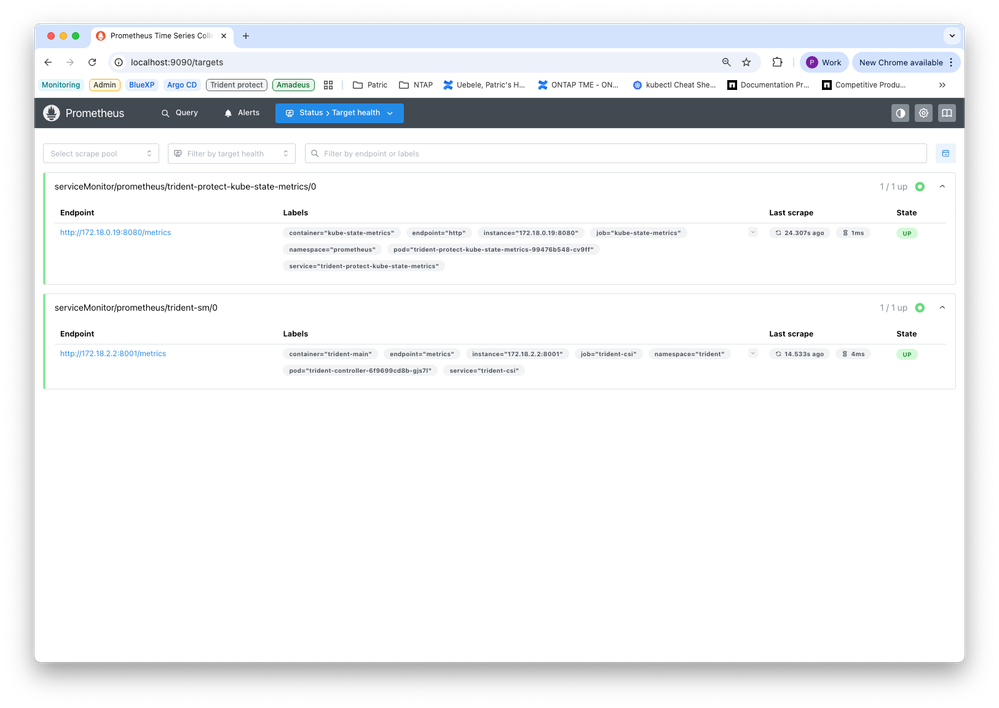Viewport: 999px width, 708px height.
Task: Open the NTAP bookmarks folder
Action: coord(415,85)
